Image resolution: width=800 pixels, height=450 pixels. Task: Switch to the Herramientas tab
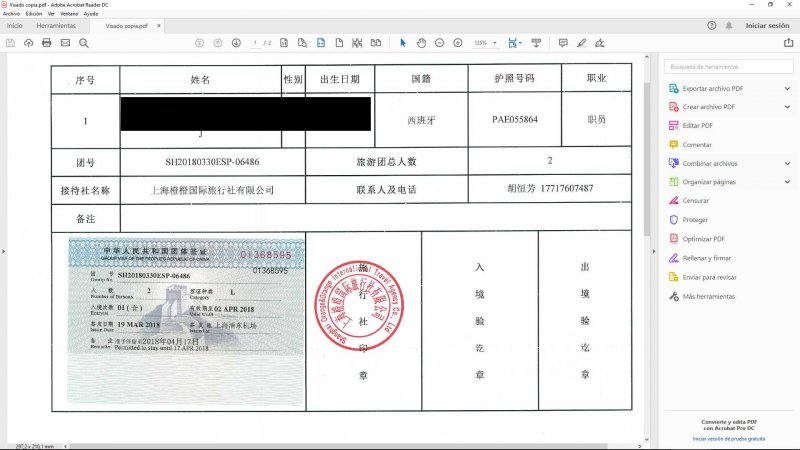56,26
